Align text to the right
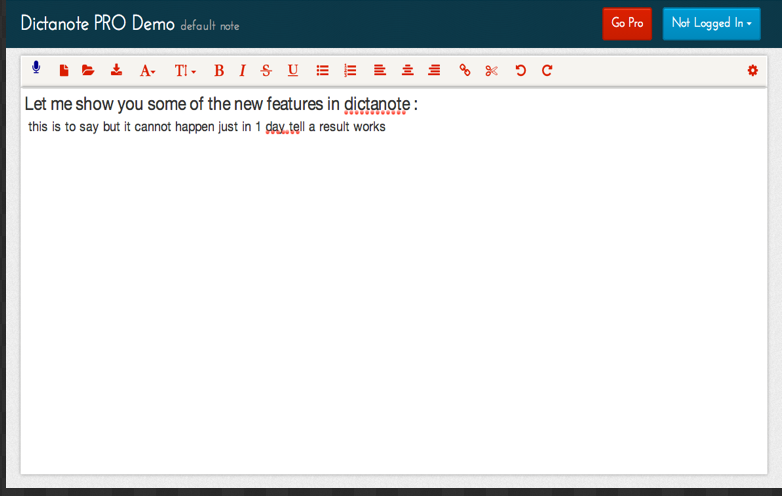 [434, 70]
